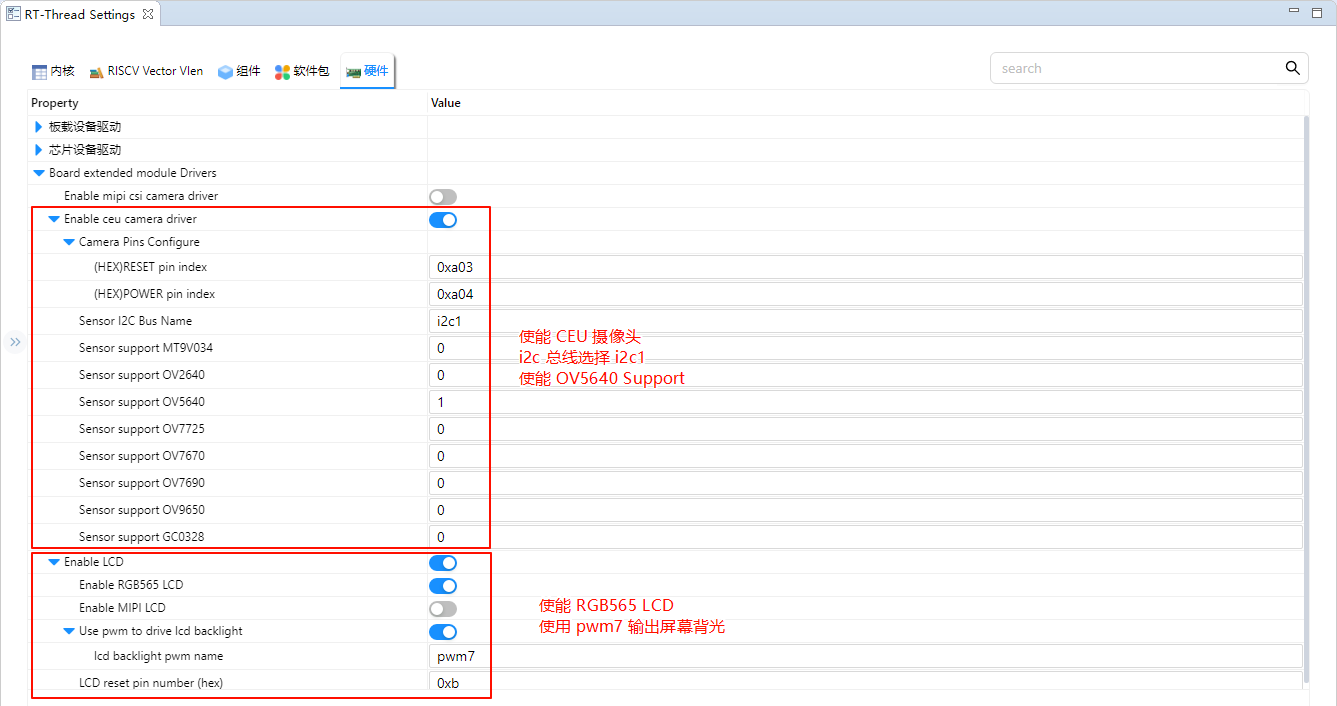The image size is (1337, 706).
Task: Collapse Camera Pins Configure section
Action: 69,242
